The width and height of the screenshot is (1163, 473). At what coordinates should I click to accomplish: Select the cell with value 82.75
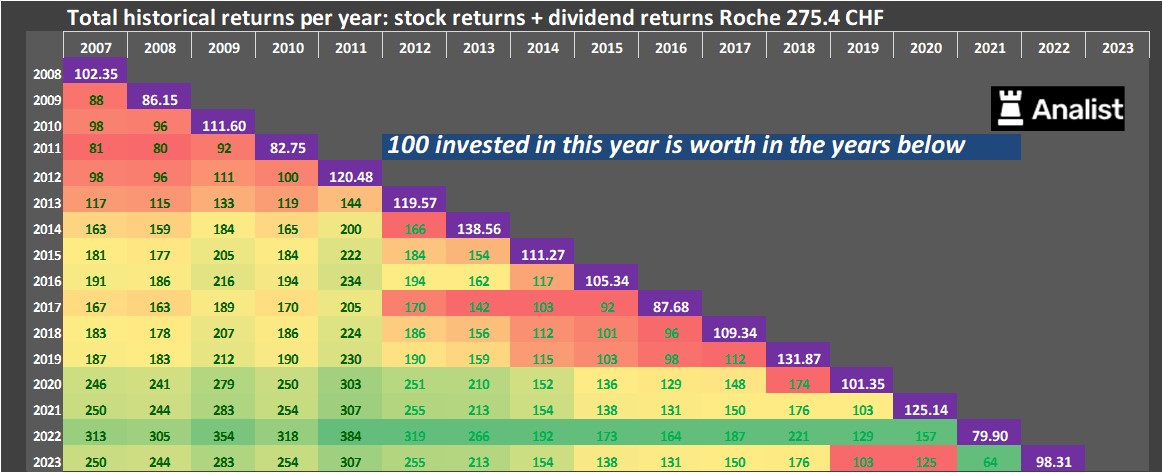pyautogui.click(x=287, y=148)
